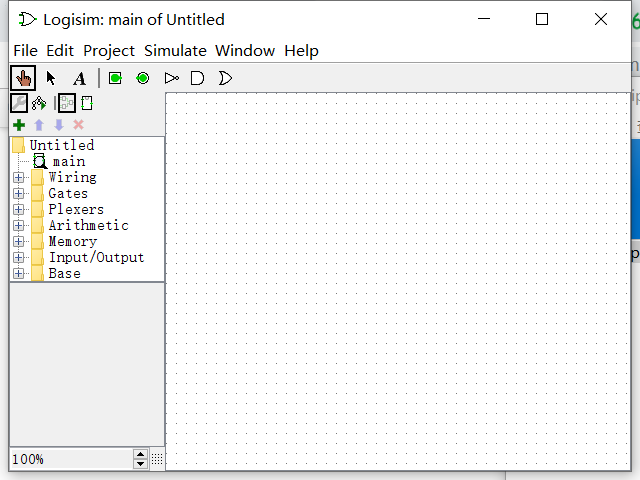Select the Arithmetic folder label
The height and width of the screenshot is (480, 640).
point(89,225)
